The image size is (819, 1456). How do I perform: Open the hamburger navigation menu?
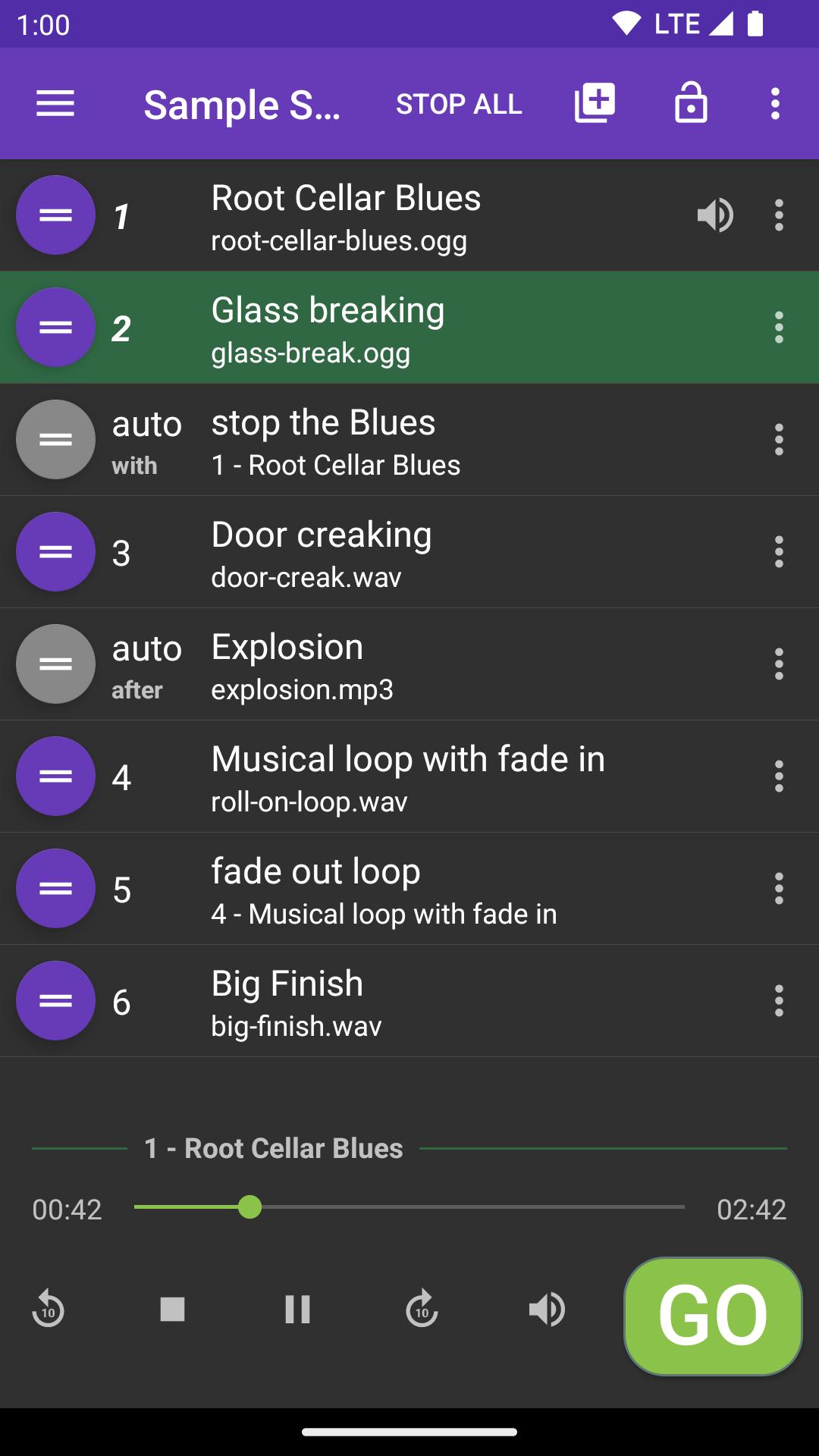click(x=55, y=104)
